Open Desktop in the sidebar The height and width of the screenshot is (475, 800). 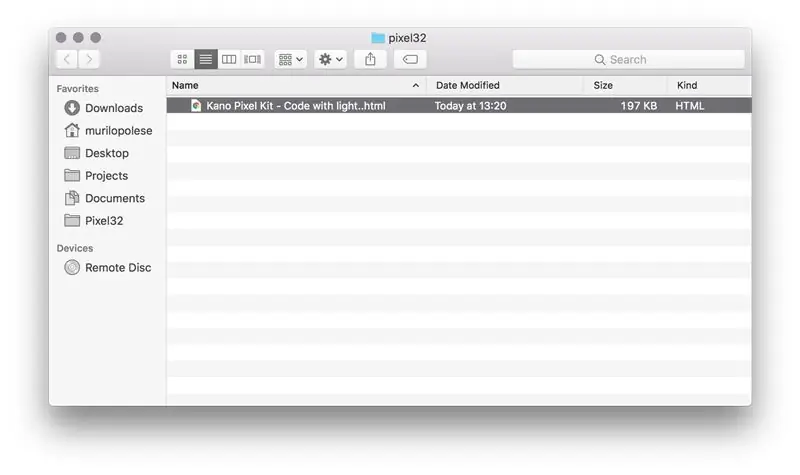coord(108,153)
